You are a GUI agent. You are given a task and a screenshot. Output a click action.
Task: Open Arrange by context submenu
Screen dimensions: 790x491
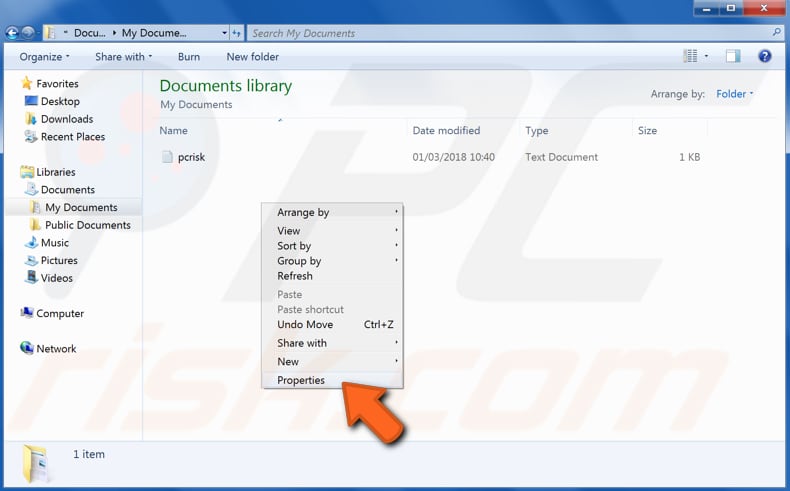click(x=333, y=212)
